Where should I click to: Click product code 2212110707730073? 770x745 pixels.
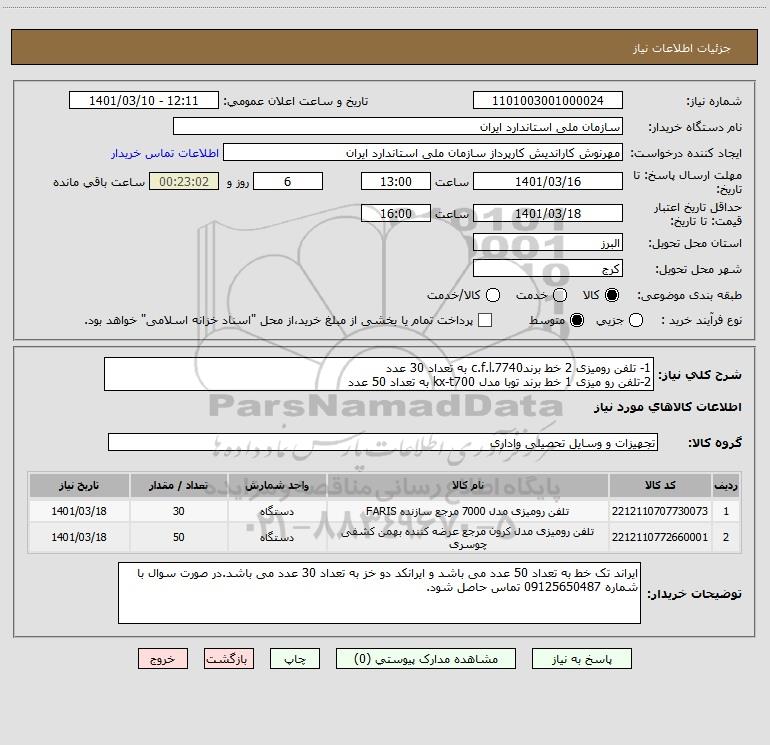[x=660, y=511]
